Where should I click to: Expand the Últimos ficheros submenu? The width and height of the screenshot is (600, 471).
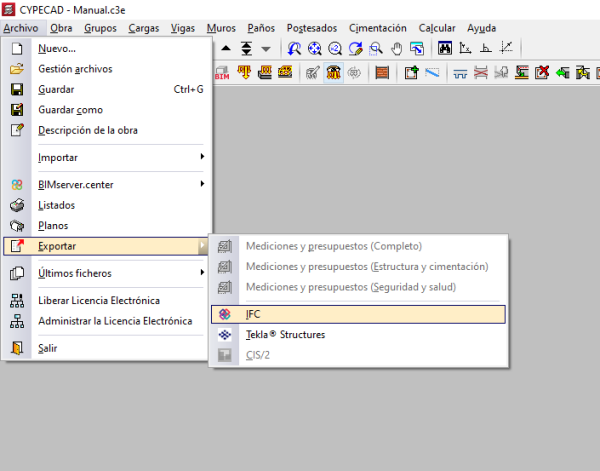(106, 273)
